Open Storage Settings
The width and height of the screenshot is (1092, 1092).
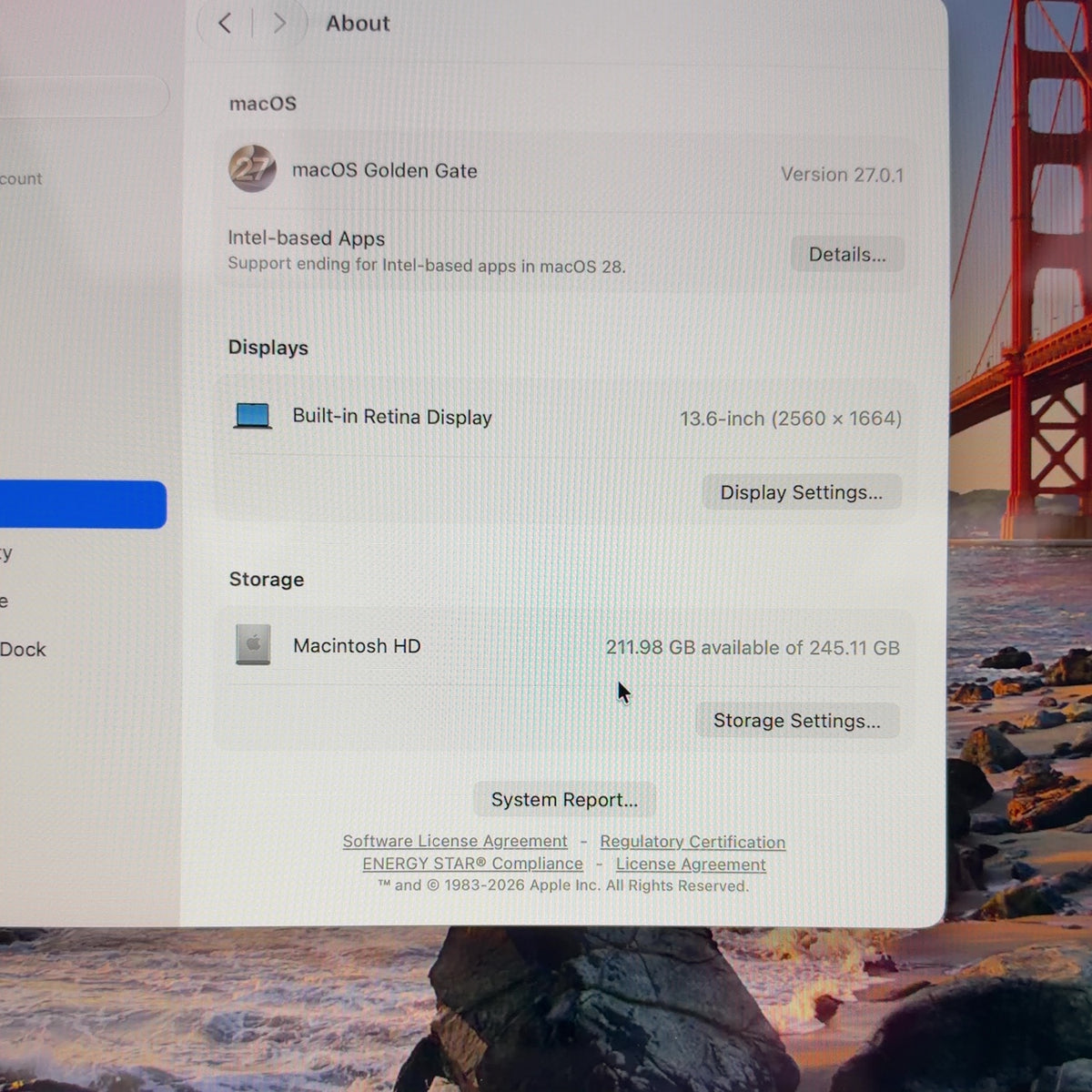pyautogui.click(x=796, y=721)
